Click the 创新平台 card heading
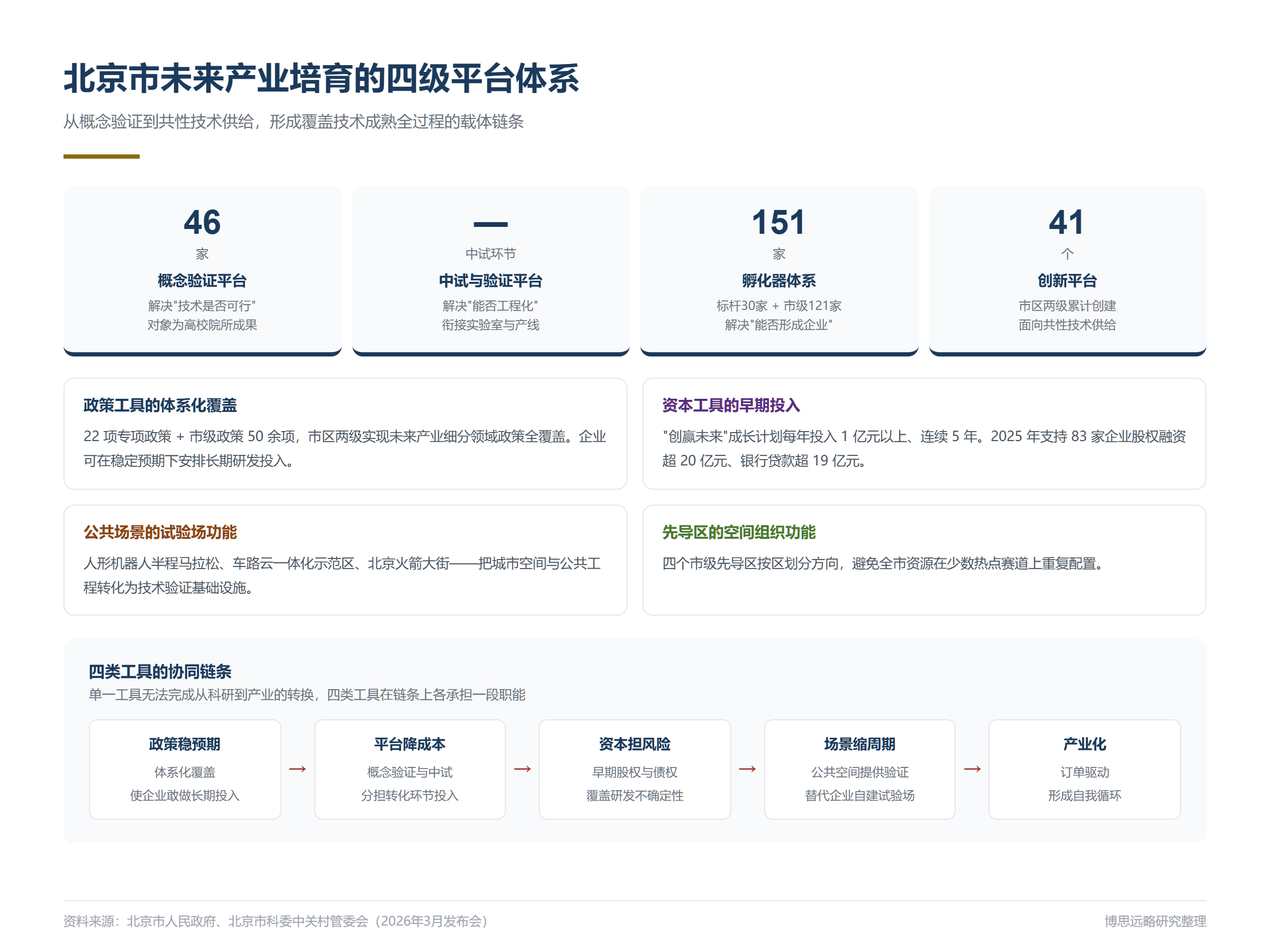The width and height of the screenshot is (1270, 952). [1067, 281]
